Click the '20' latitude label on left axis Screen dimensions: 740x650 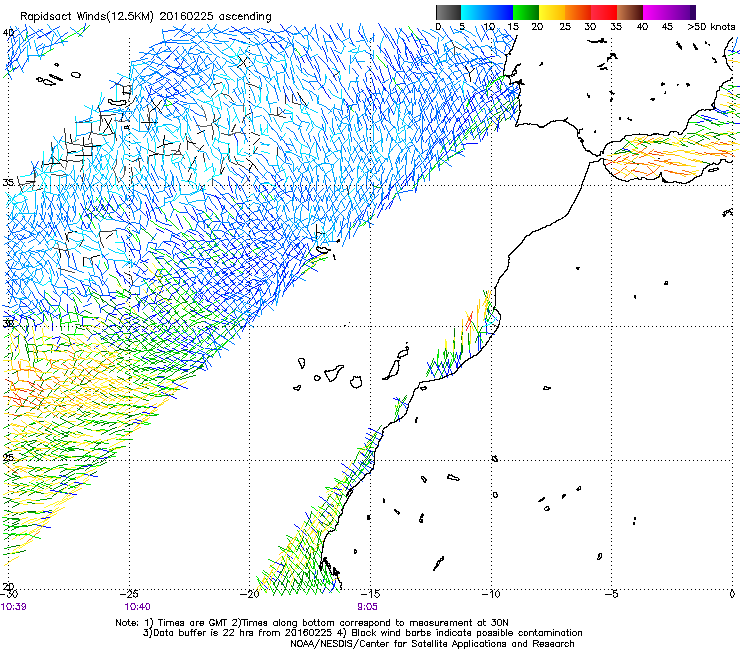pos(8,587)
